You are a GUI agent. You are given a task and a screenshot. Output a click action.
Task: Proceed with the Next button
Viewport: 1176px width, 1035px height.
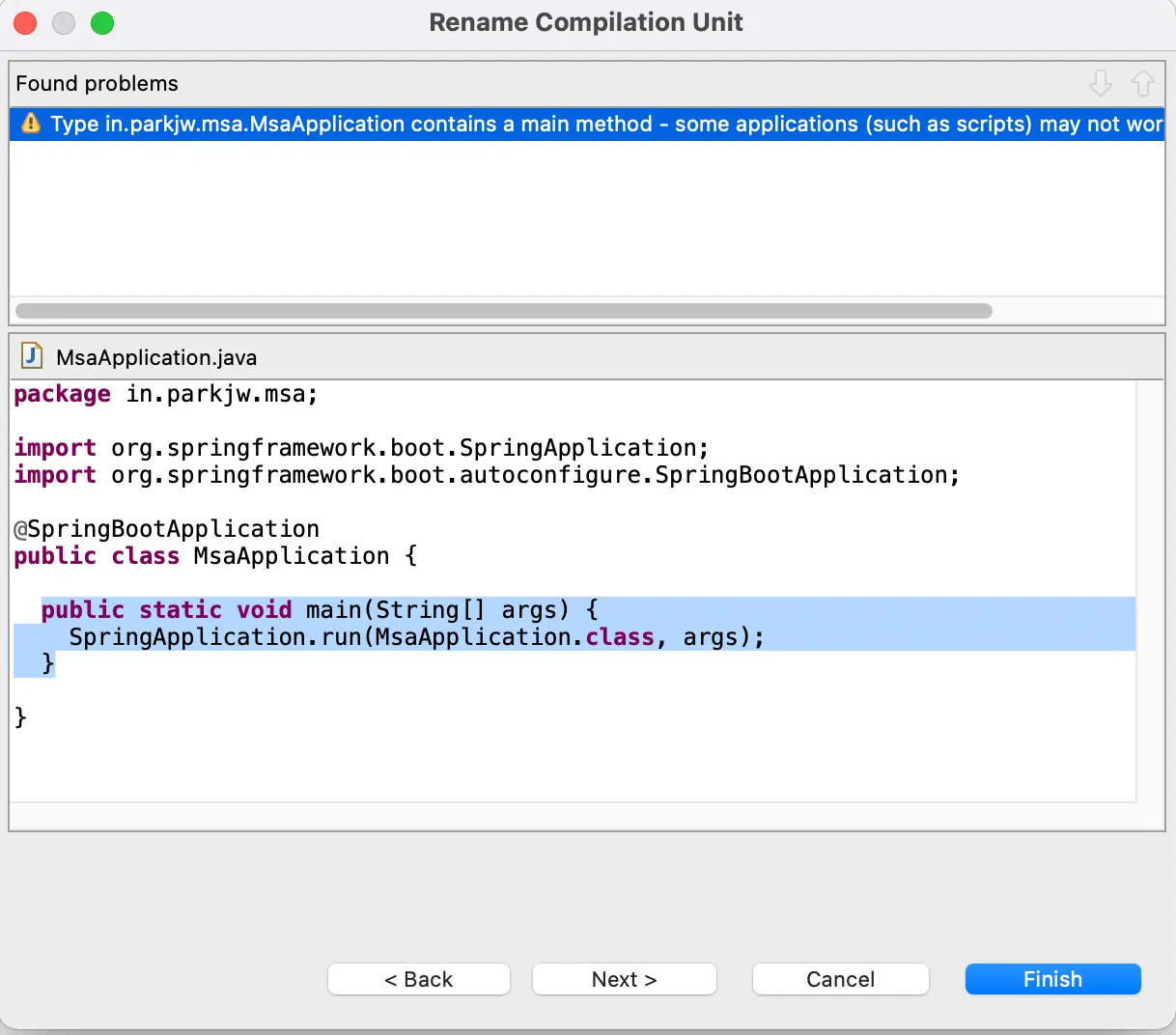click(624, 979)
